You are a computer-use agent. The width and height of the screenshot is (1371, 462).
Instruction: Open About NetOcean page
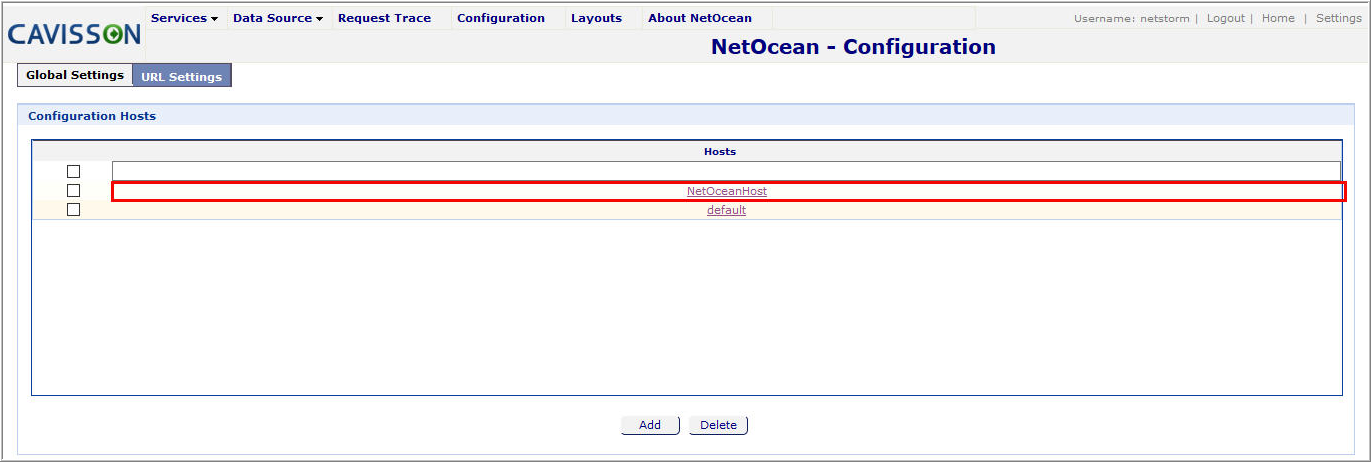pos(700,18)
